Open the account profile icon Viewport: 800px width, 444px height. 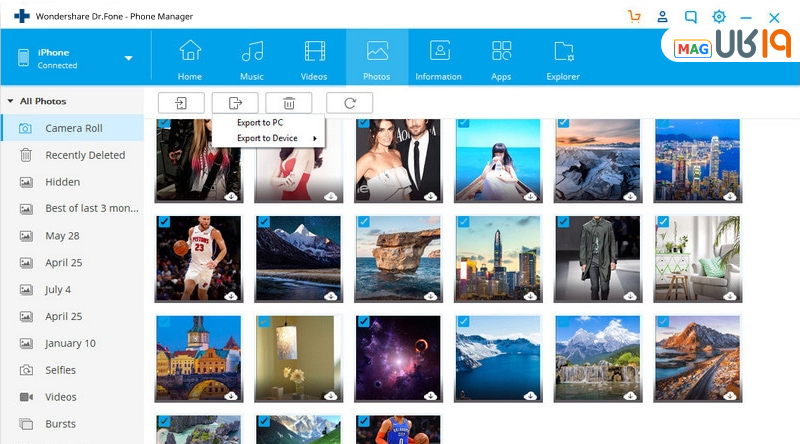coord(662,17)
